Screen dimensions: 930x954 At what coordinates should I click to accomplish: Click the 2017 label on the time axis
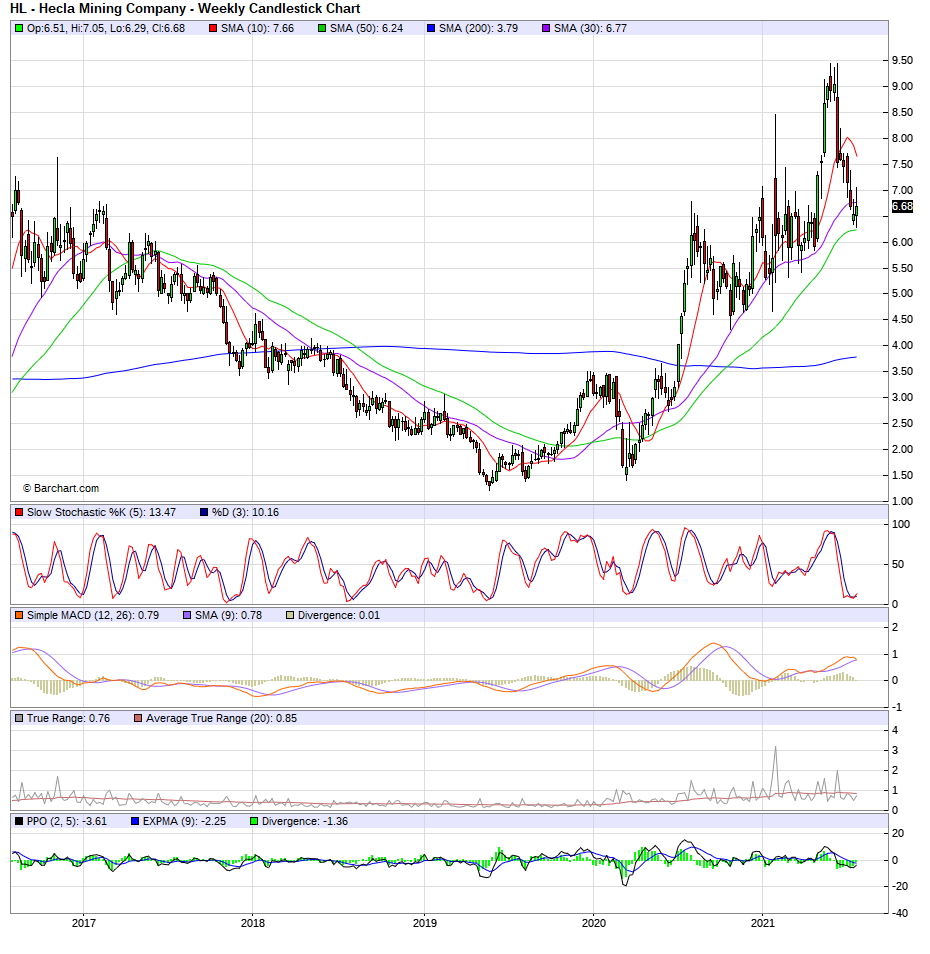(x=84, y=923)
